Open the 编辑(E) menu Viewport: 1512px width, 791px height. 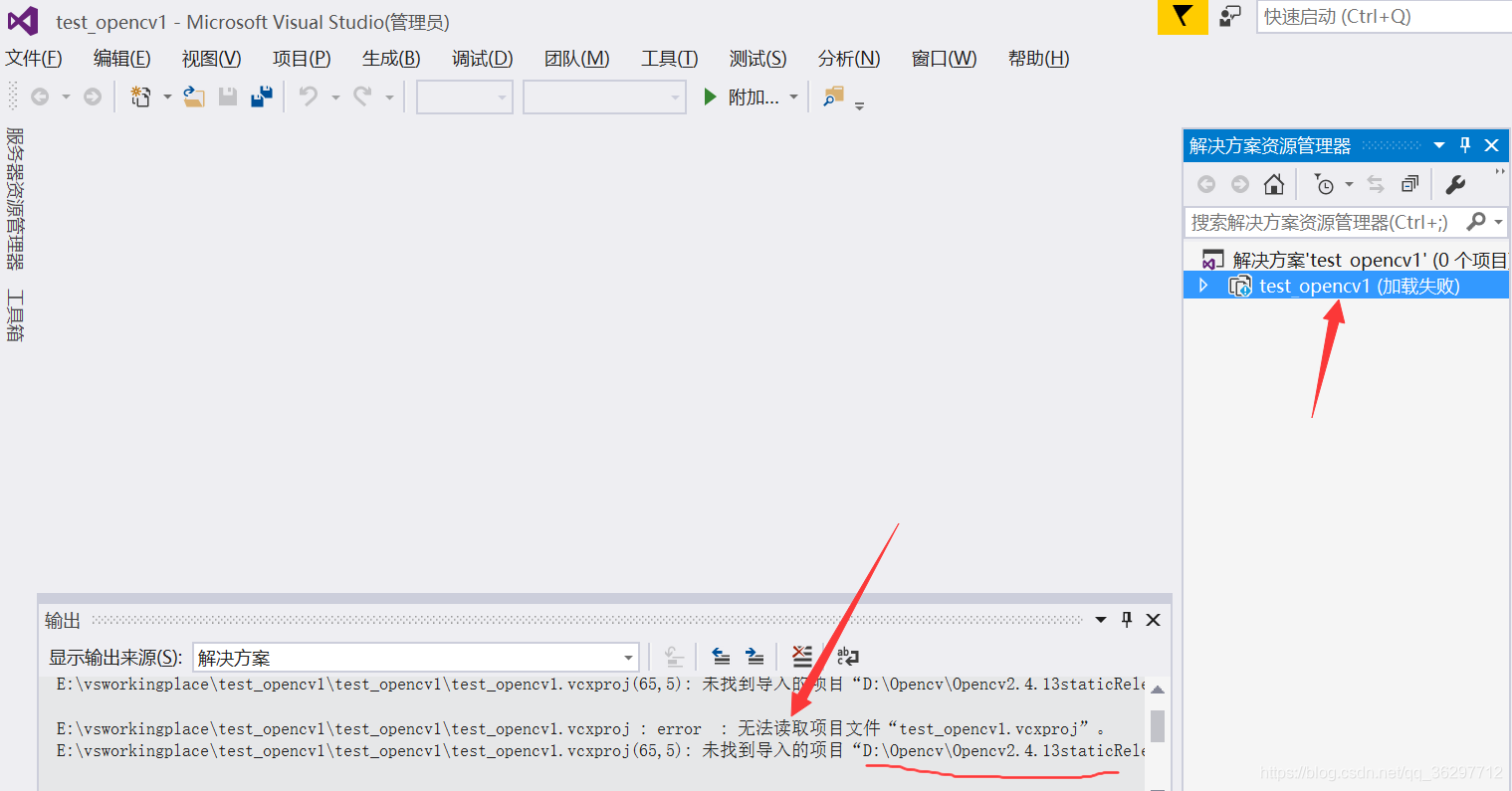[x=122, y=59]
